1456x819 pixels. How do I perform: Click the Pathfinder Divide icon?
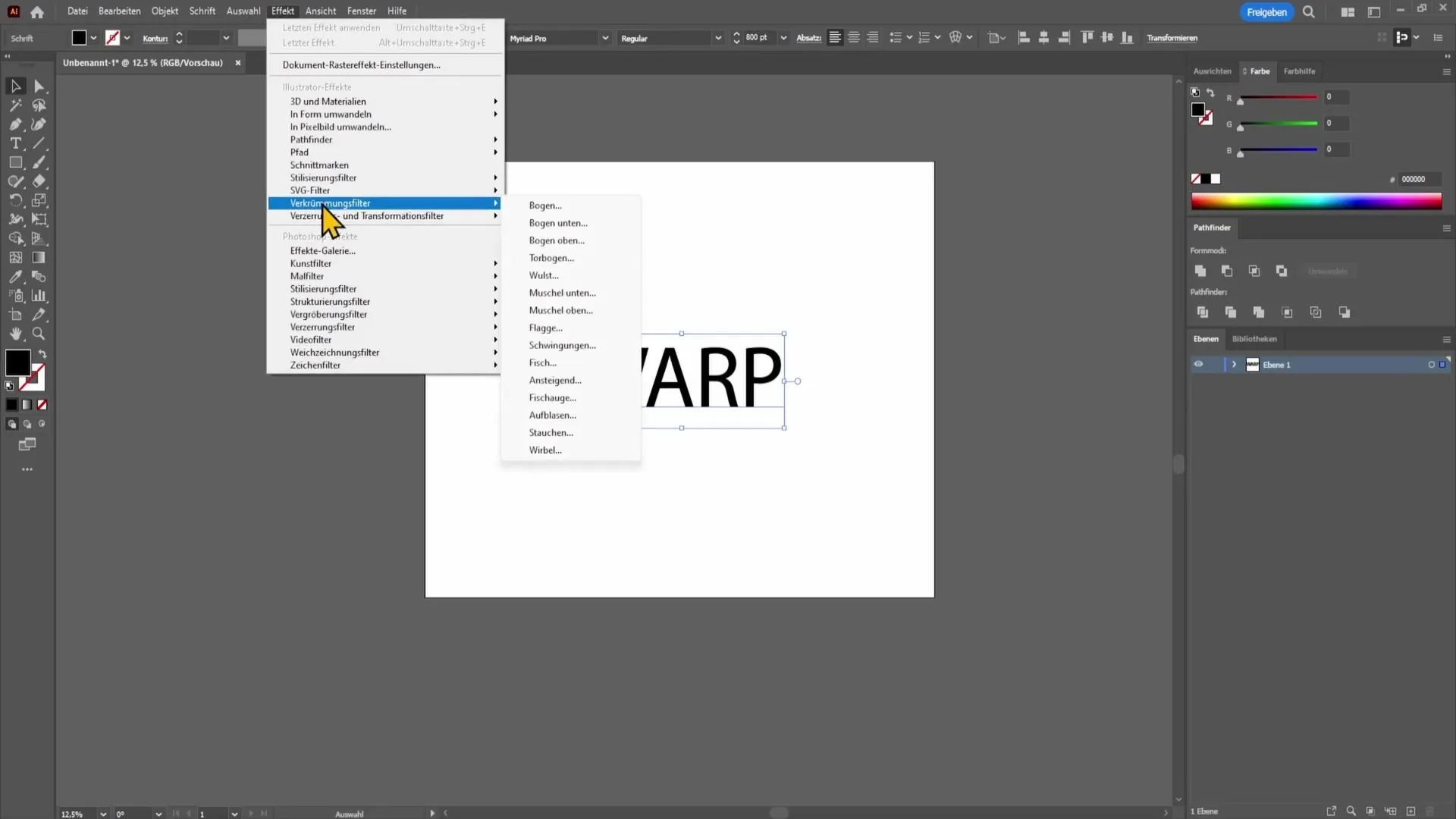click(1203, 312)
